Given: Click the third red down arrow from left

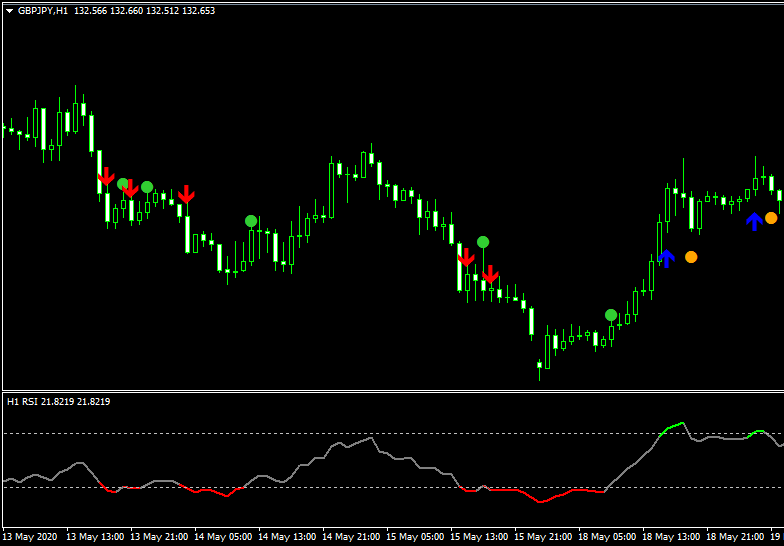Looking at the screenshot, I should 186,194.
